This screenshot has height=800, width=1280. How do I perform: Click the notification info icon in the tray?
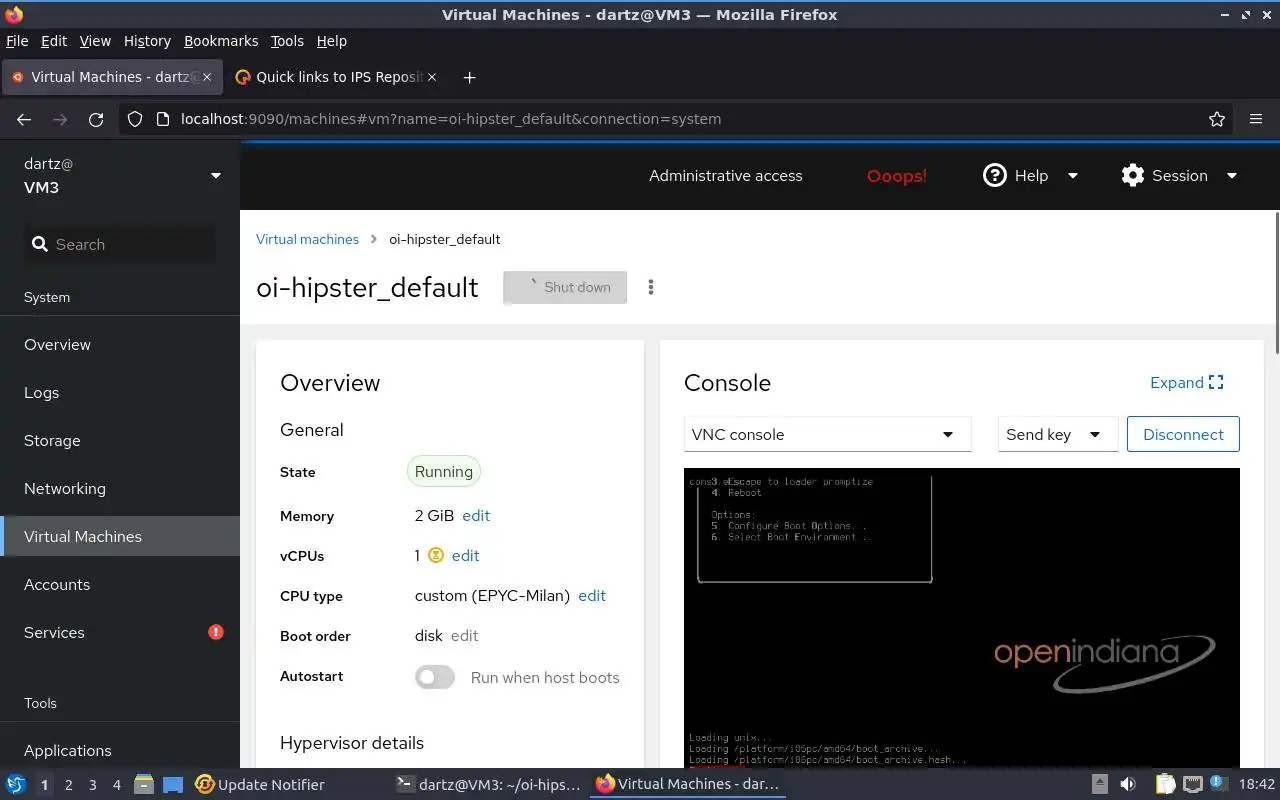pos(1219,783)
